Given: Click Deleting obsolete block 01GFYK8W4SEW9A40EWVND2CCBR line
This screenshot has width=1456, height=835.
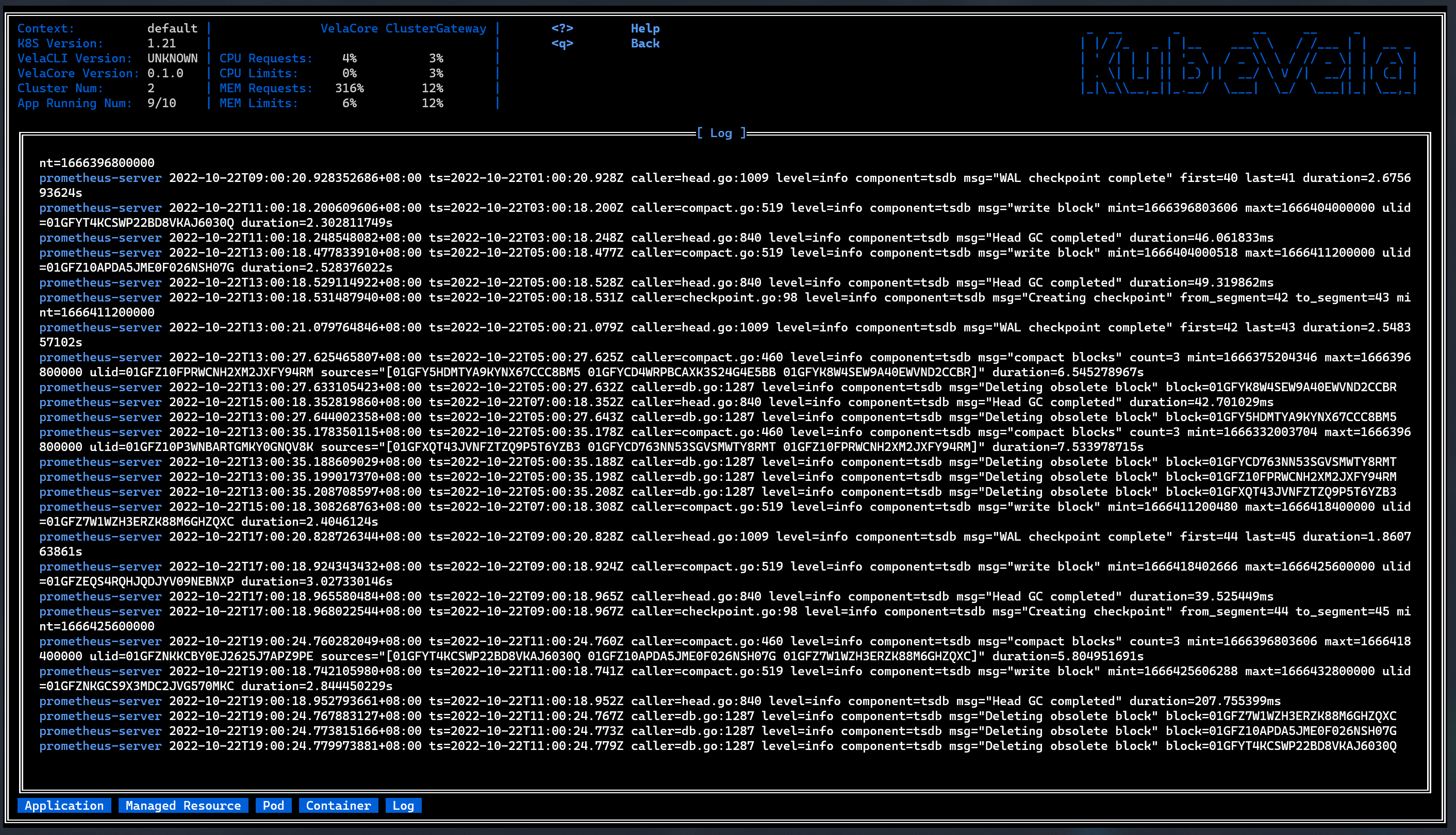Looking at the screenshot, I should [x=718, y=387].
